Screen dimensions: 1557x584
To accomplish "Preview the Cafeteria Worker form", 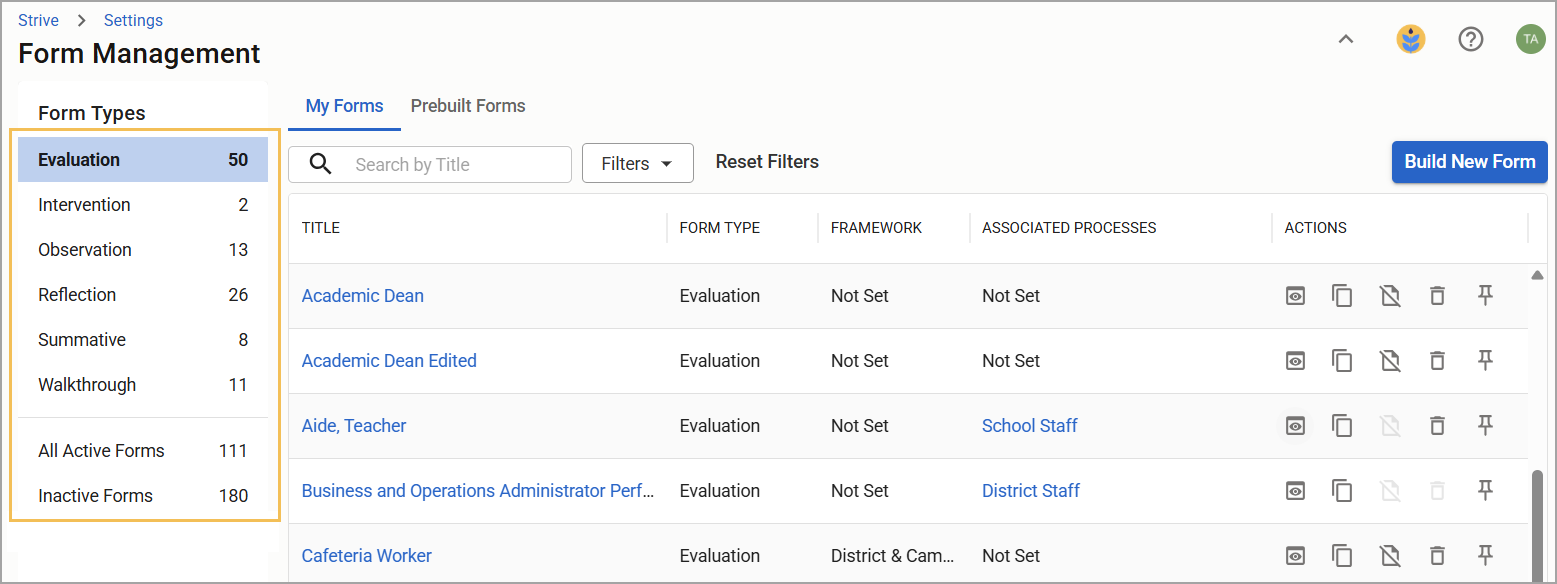I will click(x=1295, y=556).
